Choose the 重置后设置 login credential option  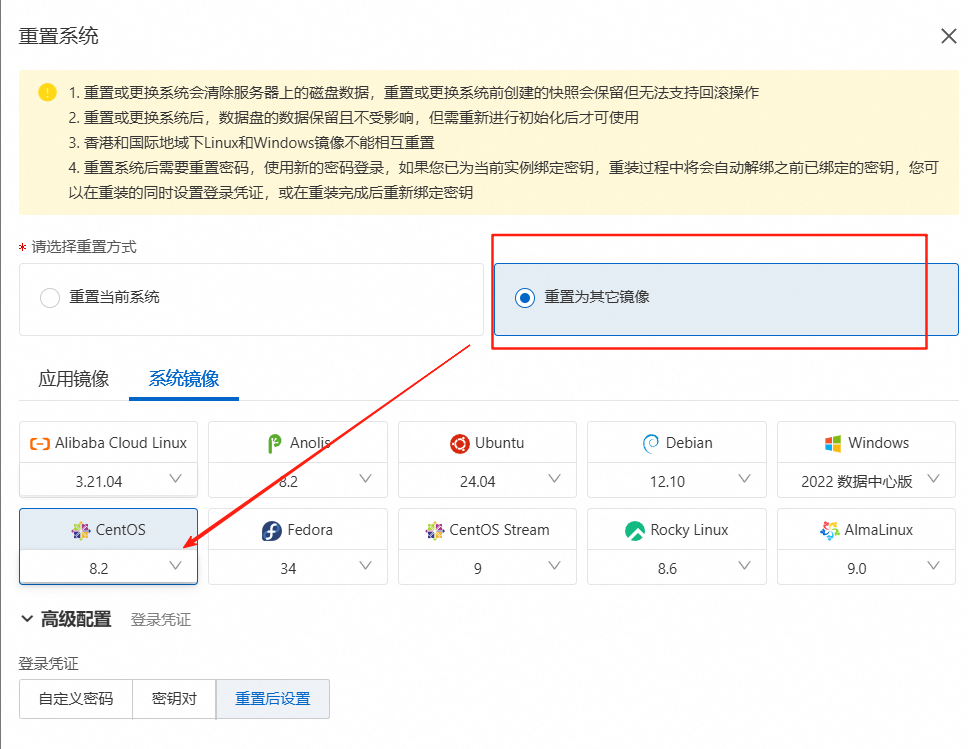273,699
